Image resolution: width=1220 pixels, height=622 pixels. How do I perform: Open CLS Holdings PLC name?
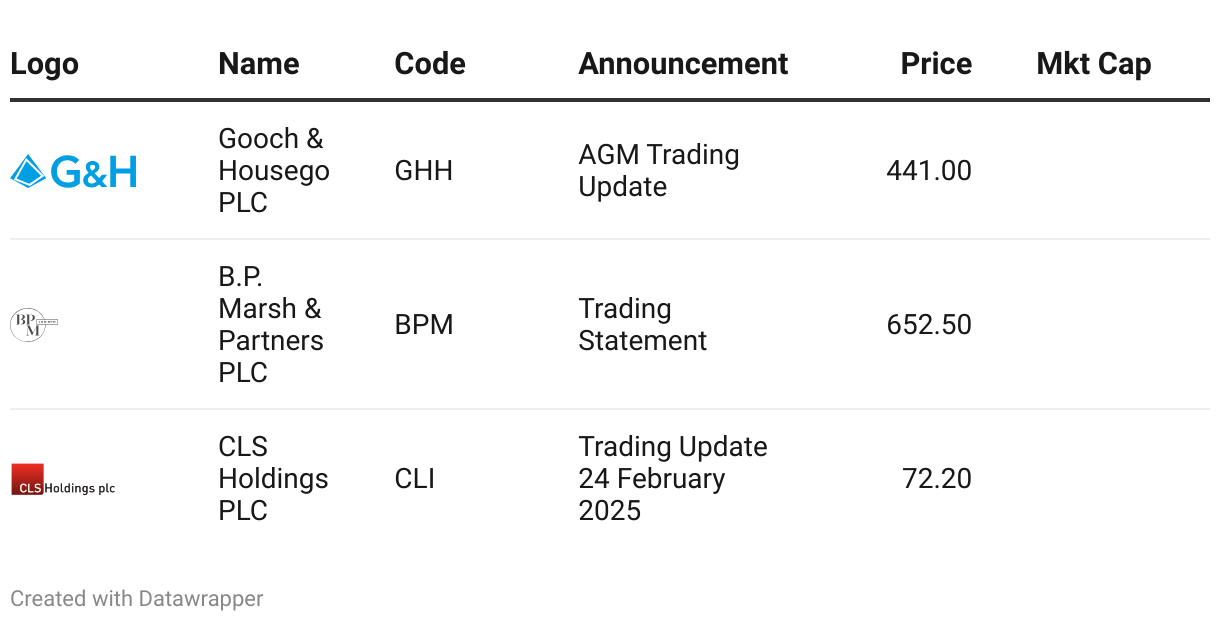coord(273,479)
